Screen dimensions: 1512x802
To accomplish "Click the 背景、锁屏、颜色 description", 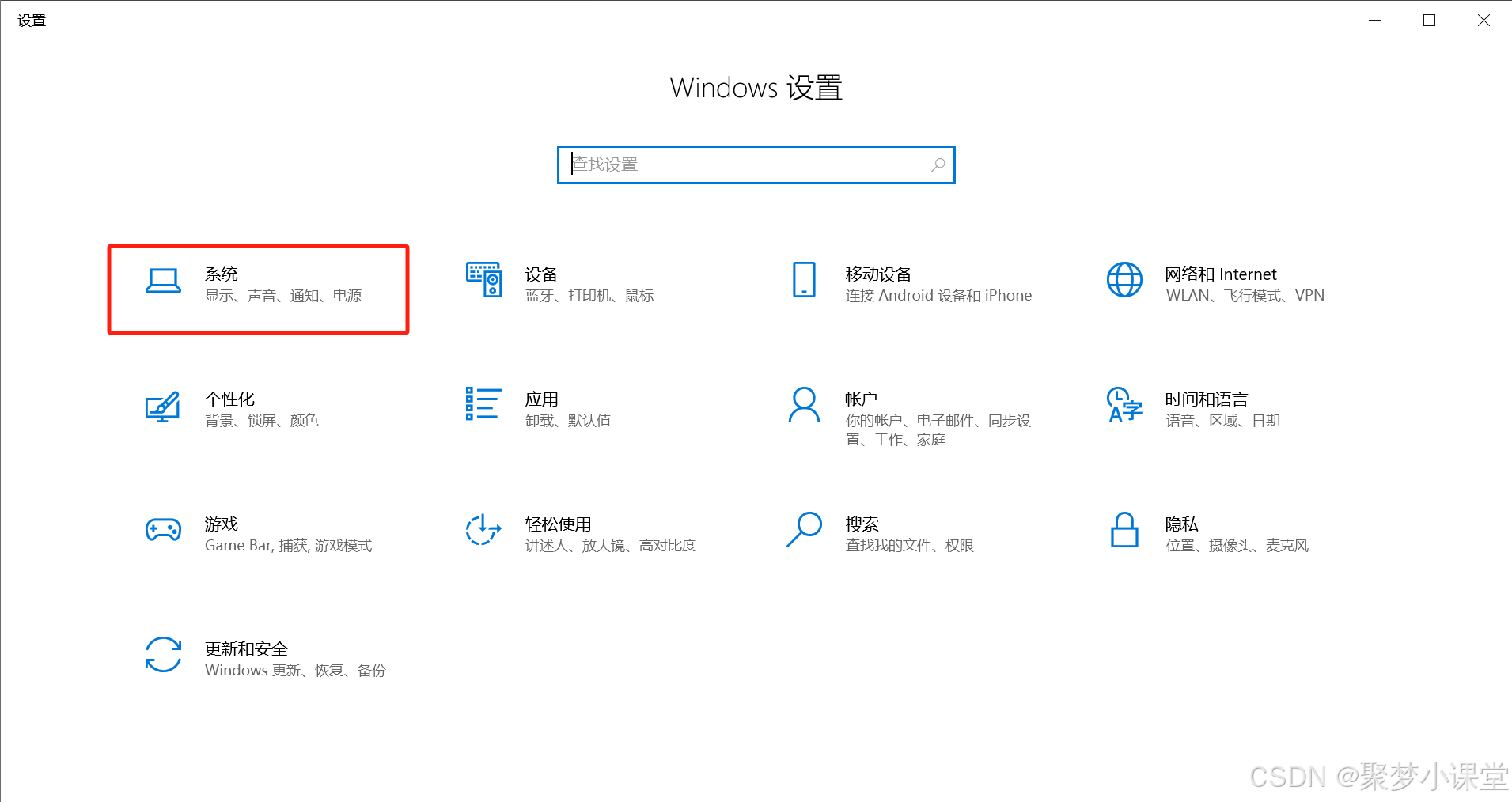I will pyautogui.click(x=262, y=421).
